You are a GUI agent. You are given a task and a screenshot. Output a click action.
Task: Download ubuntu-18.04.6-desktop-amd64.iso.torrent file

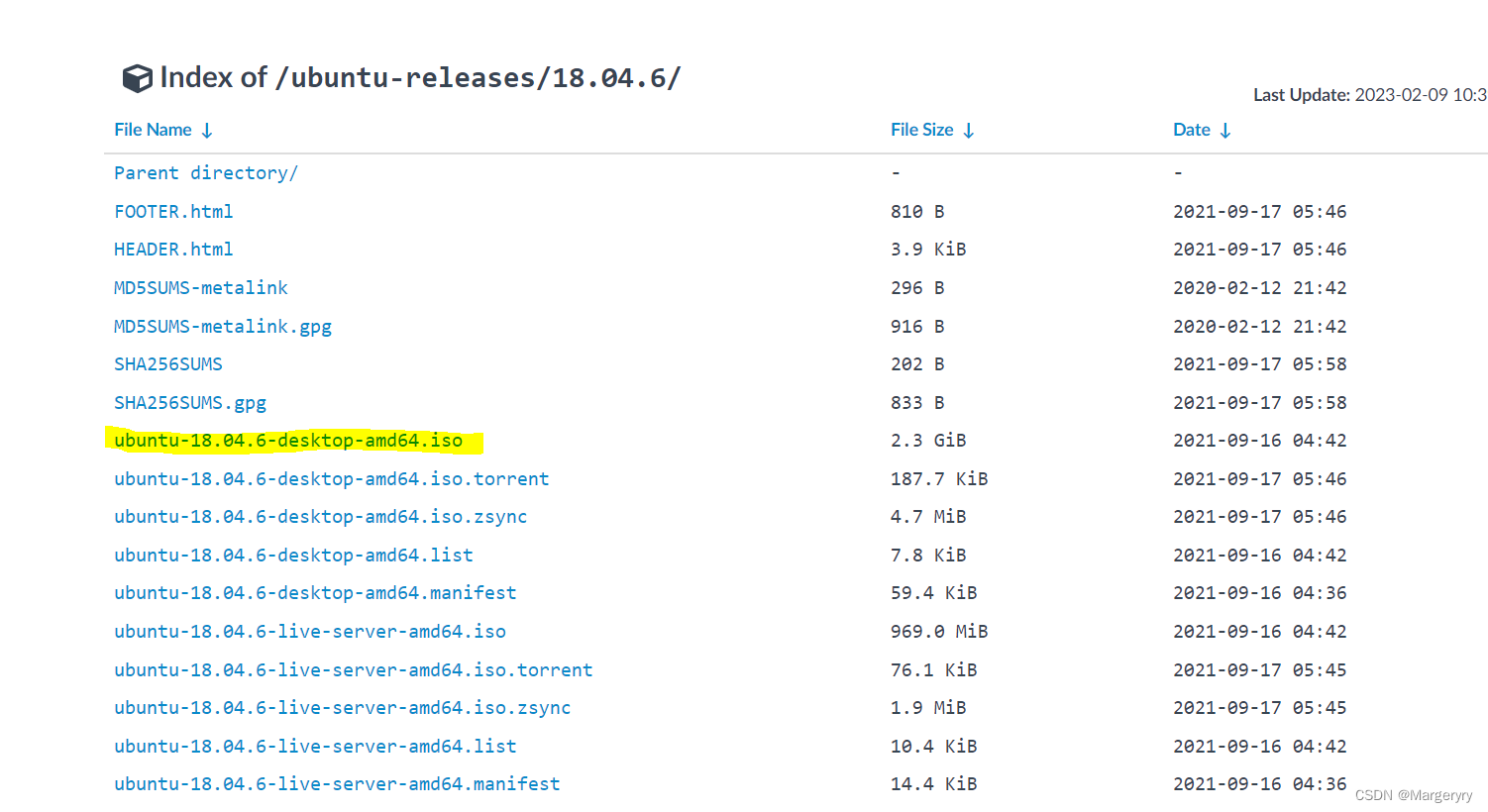[x=332, y=479]
